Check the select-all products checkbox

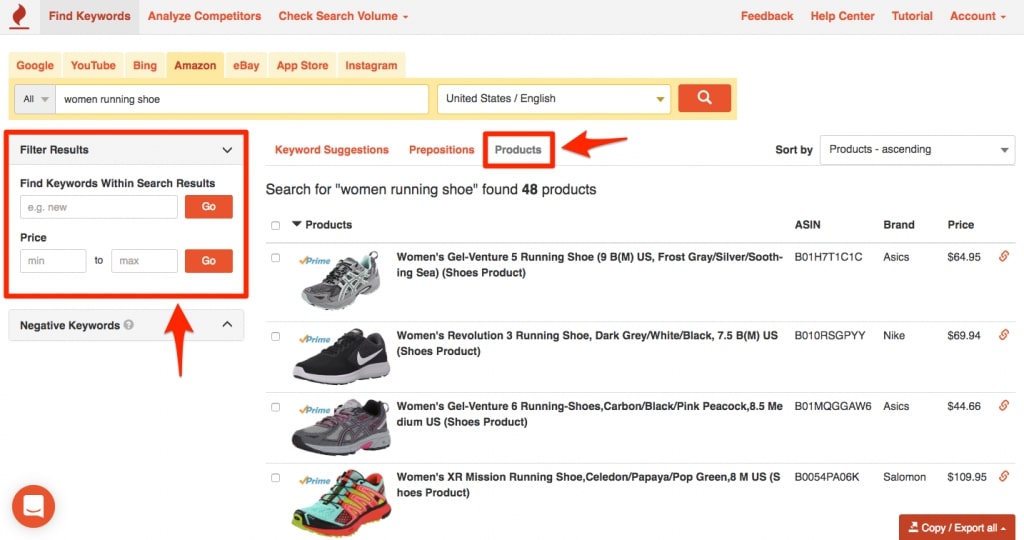pos(276,225)
